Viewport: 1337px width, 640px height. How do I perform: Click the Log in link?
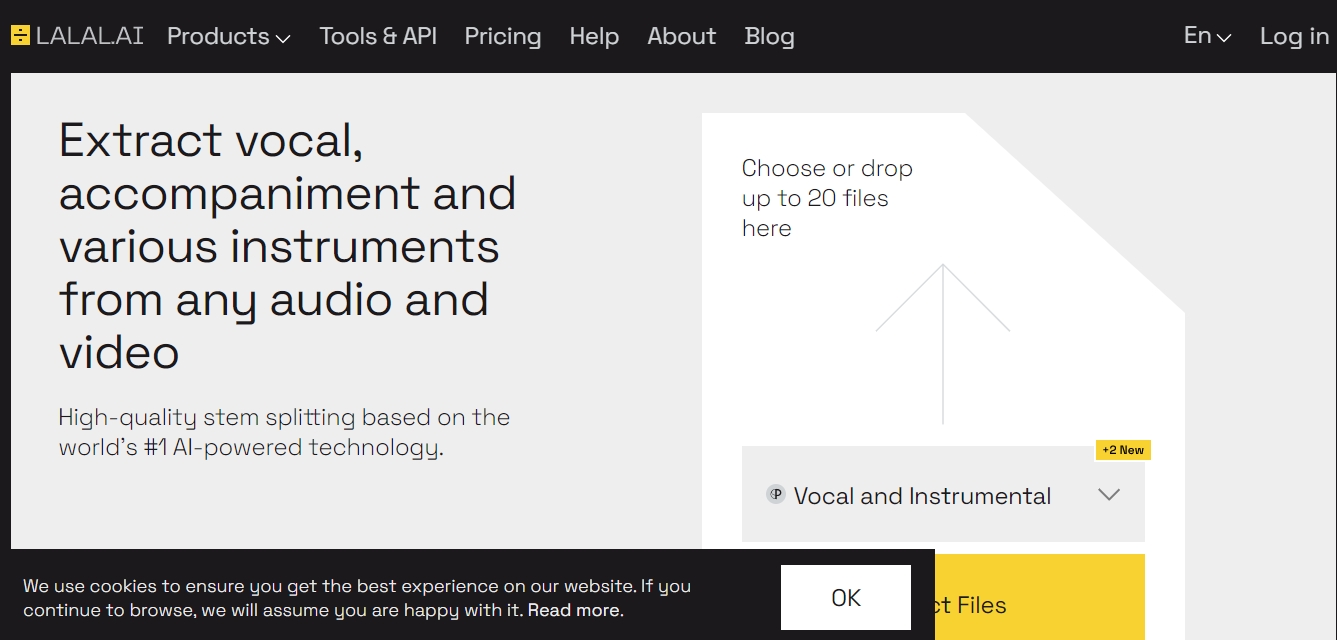[1294, 37]
